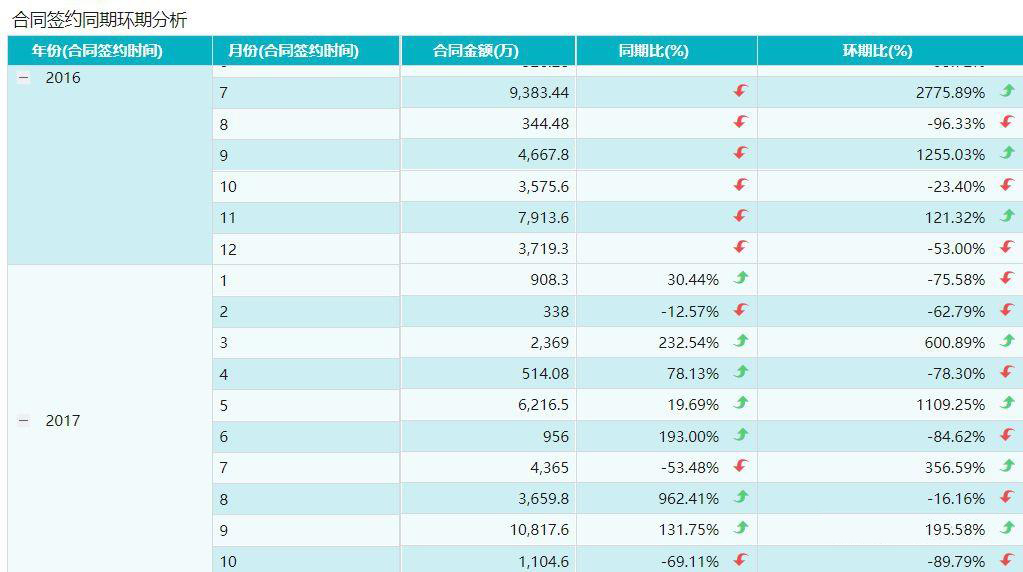The height and width of the screenshot is (572, 1023).
Task: Click green up arrow beside 962.41%
Action: coord(741,497)
